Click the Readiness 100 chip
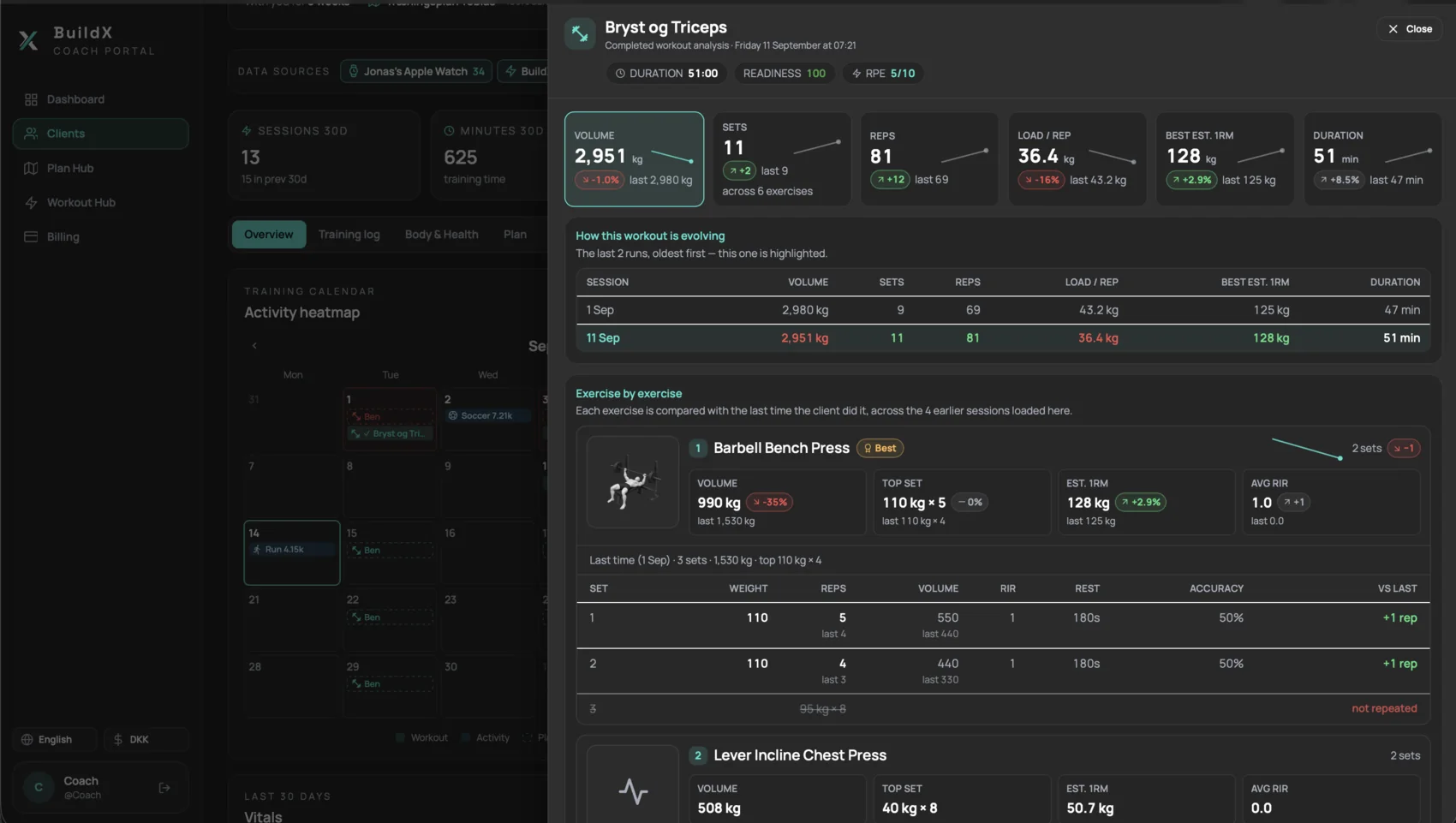1456x823 pixels. (784, 74)
